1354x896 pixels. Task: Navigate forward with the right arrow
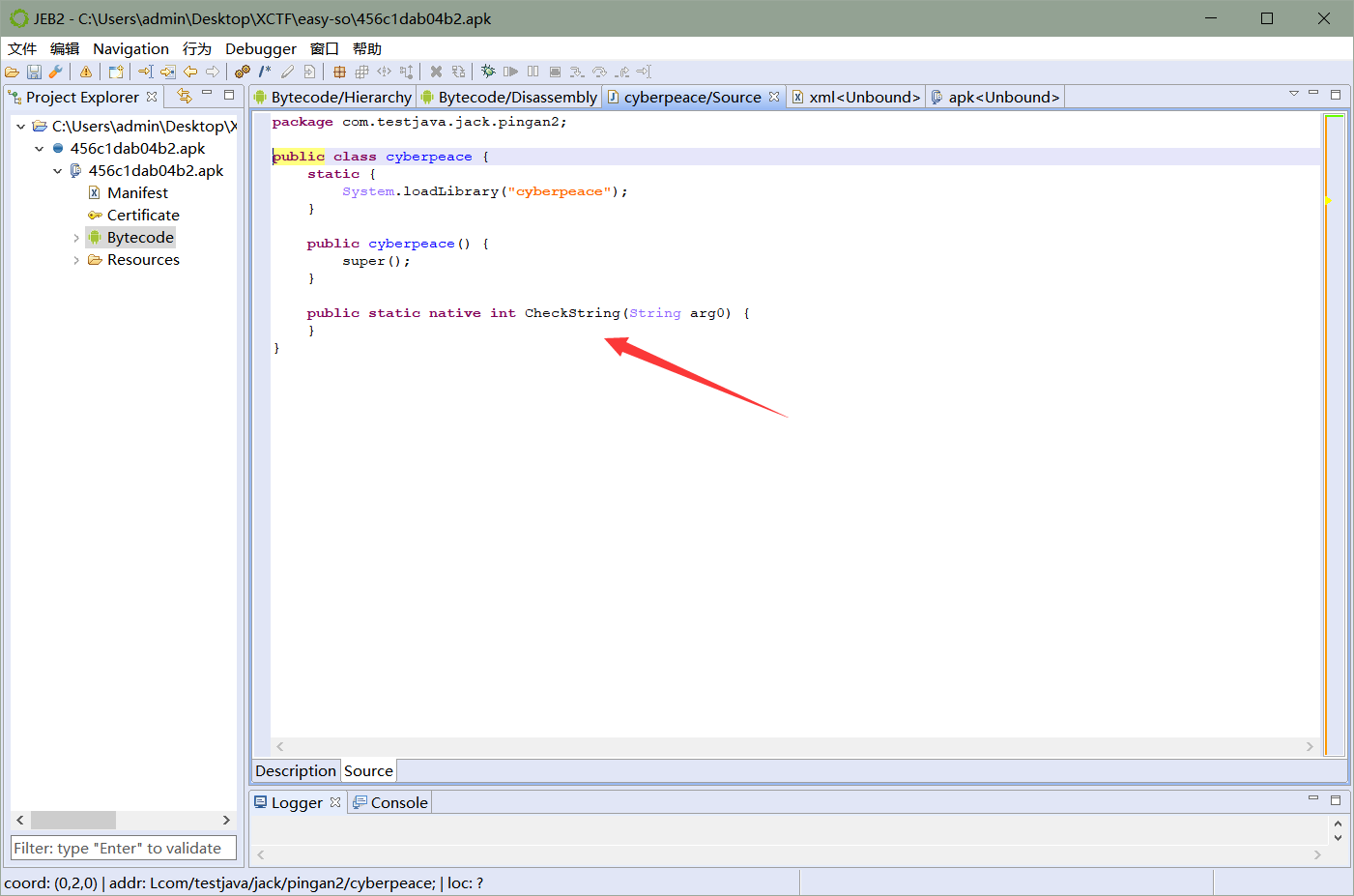pos(213,72)
